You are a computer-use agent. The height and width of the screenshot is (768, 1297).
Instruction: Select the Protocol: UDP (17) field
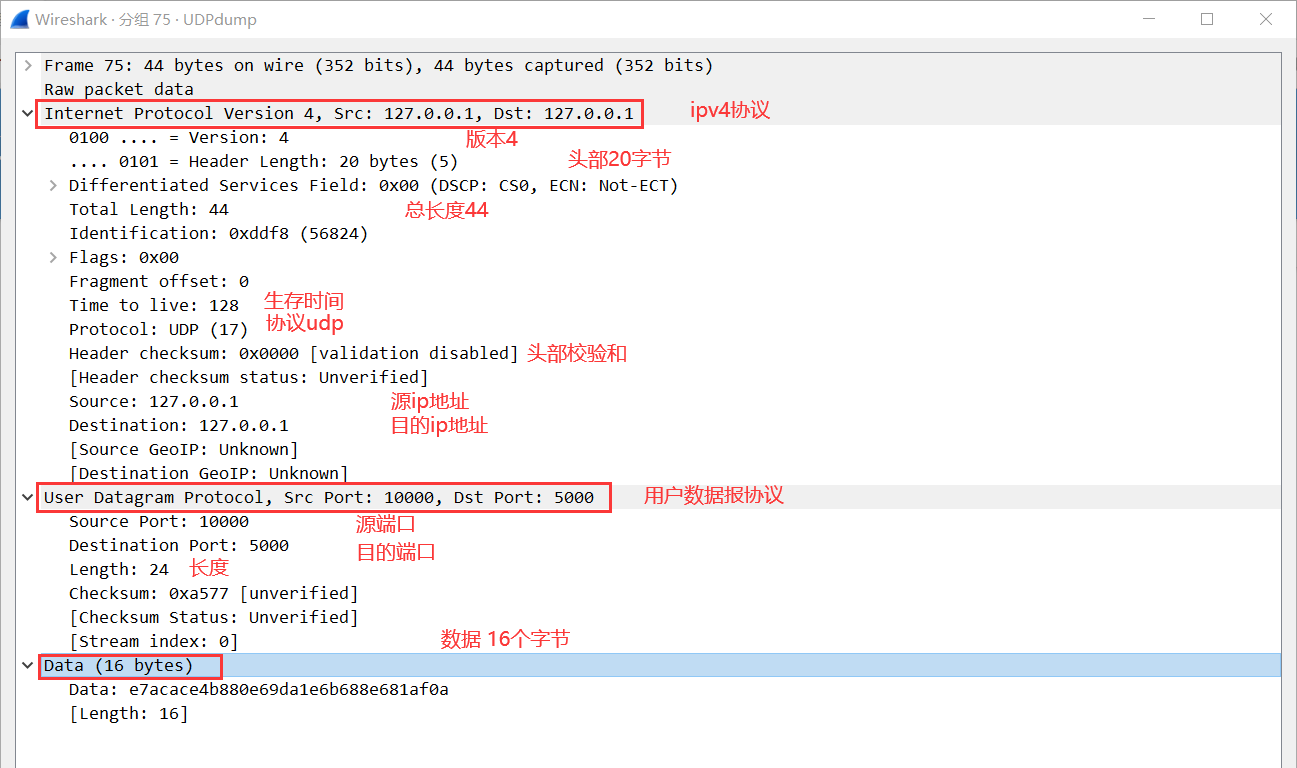pyautogui.click(x=159, y=329)
